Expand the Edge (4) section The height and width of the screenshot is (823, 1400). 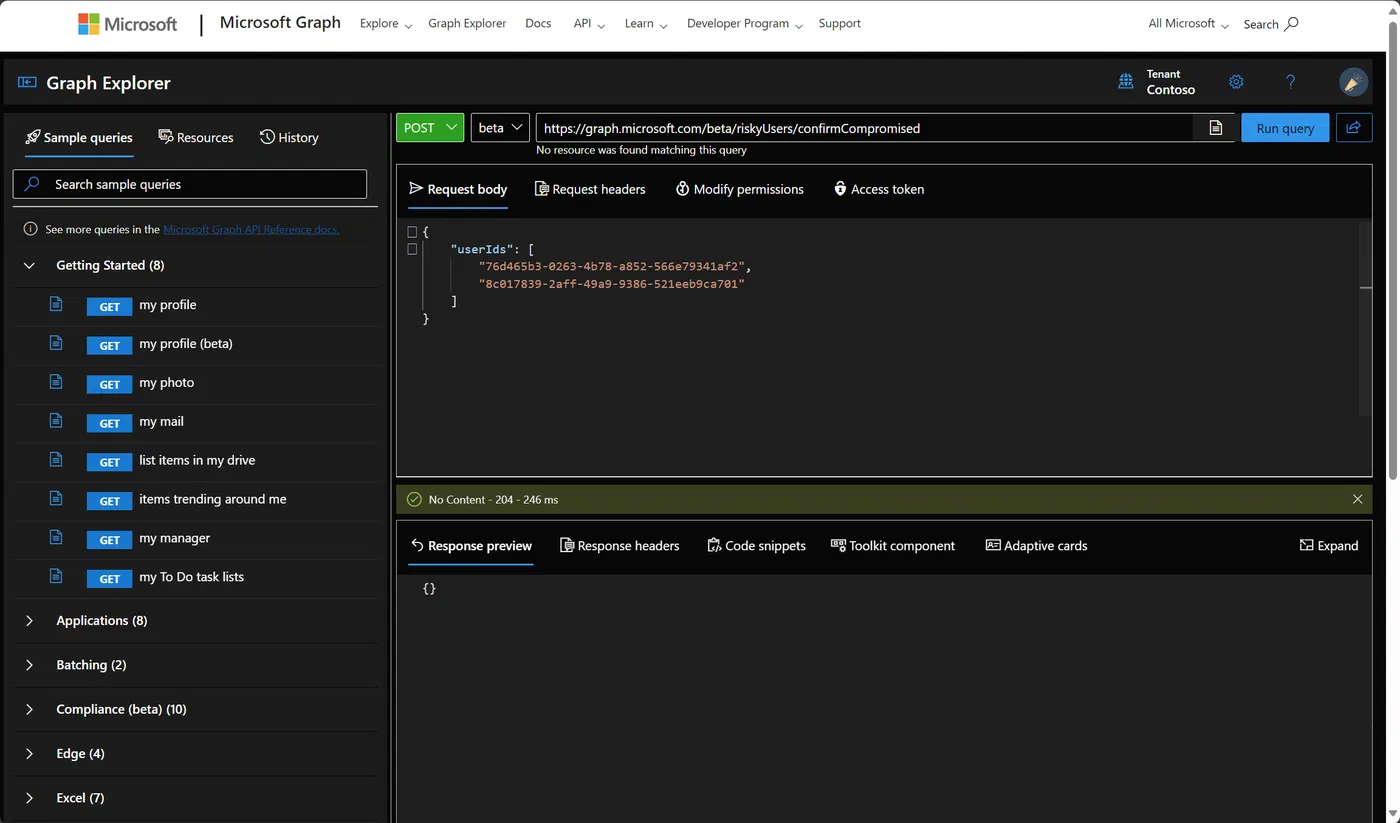(x=29, y=753)
